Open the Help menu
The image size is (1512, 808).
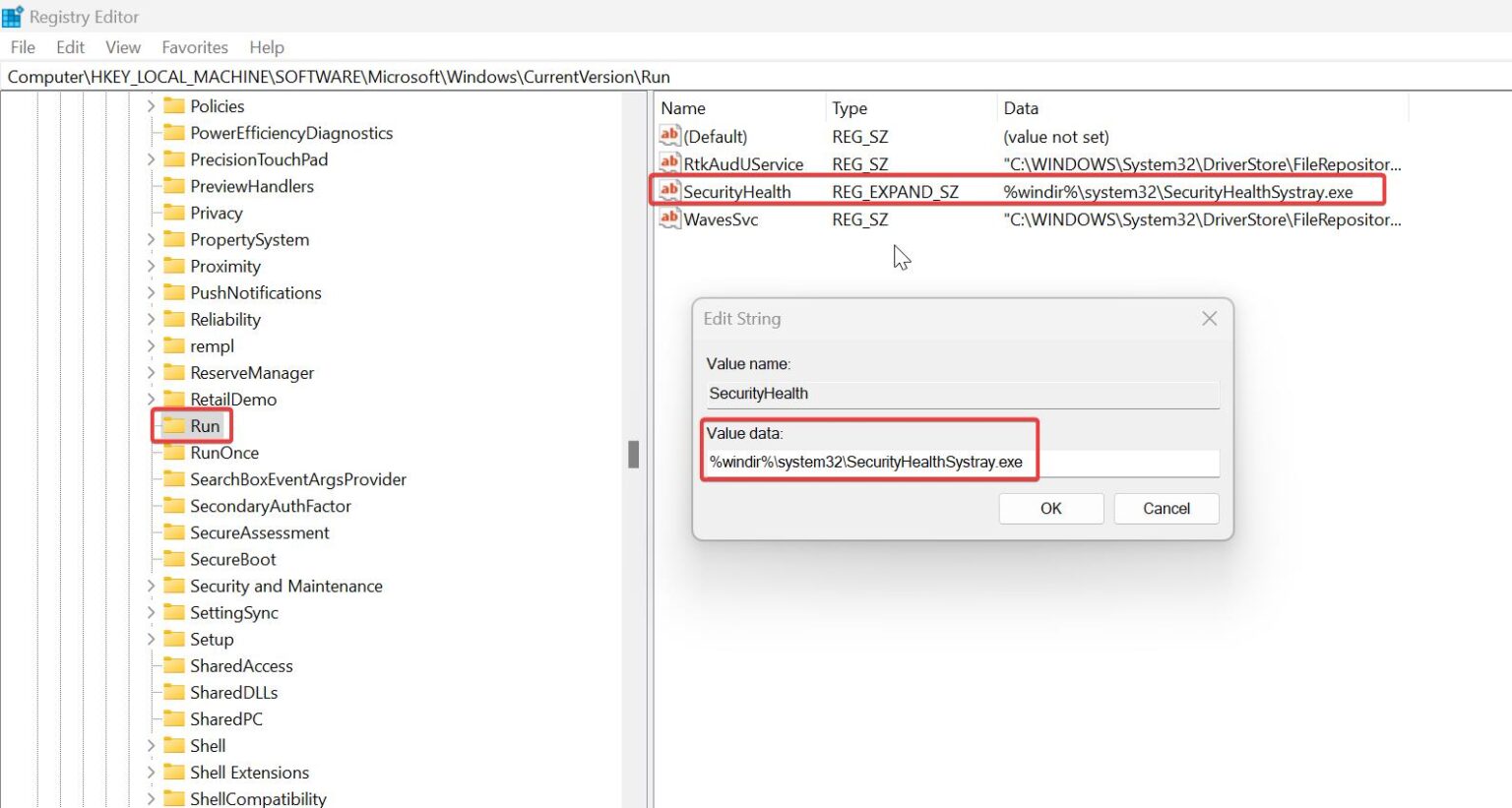click(267, 47)
